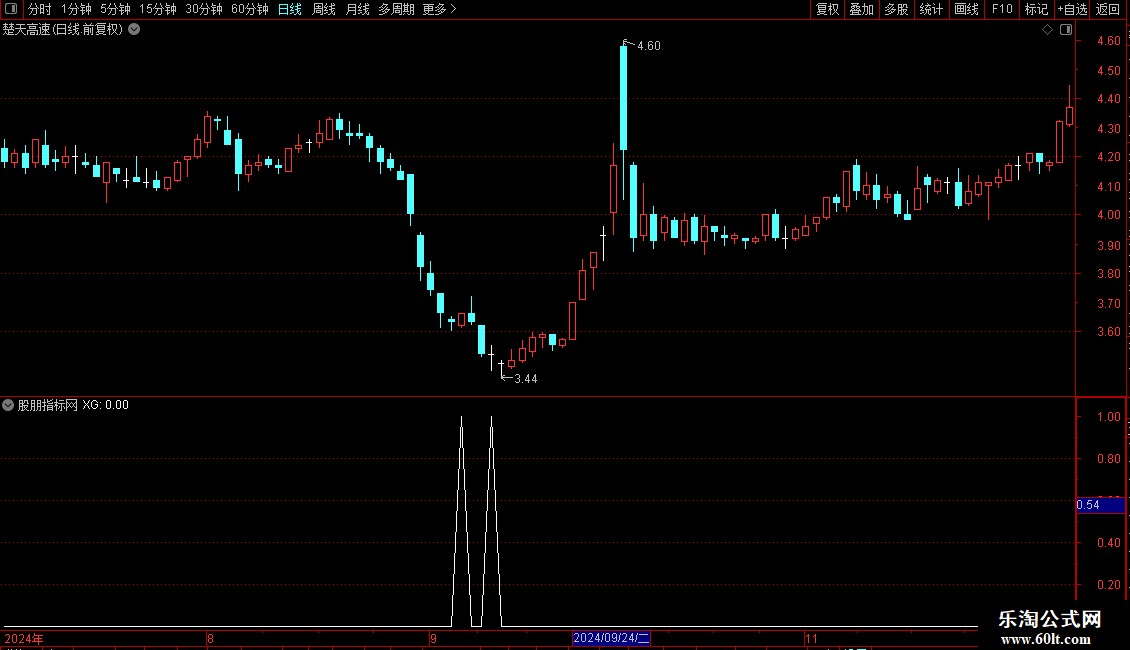Click the 2024/09/24 date marker
This screenshot has height=650, width=1130.
click(611, 638)
